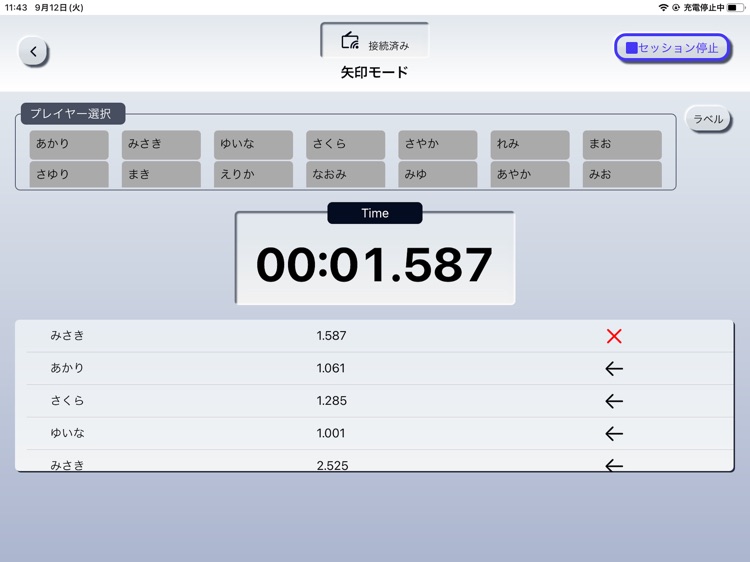The image size is (750, 562).
Task: Stop the session with セッション停止
Action: 672,48
